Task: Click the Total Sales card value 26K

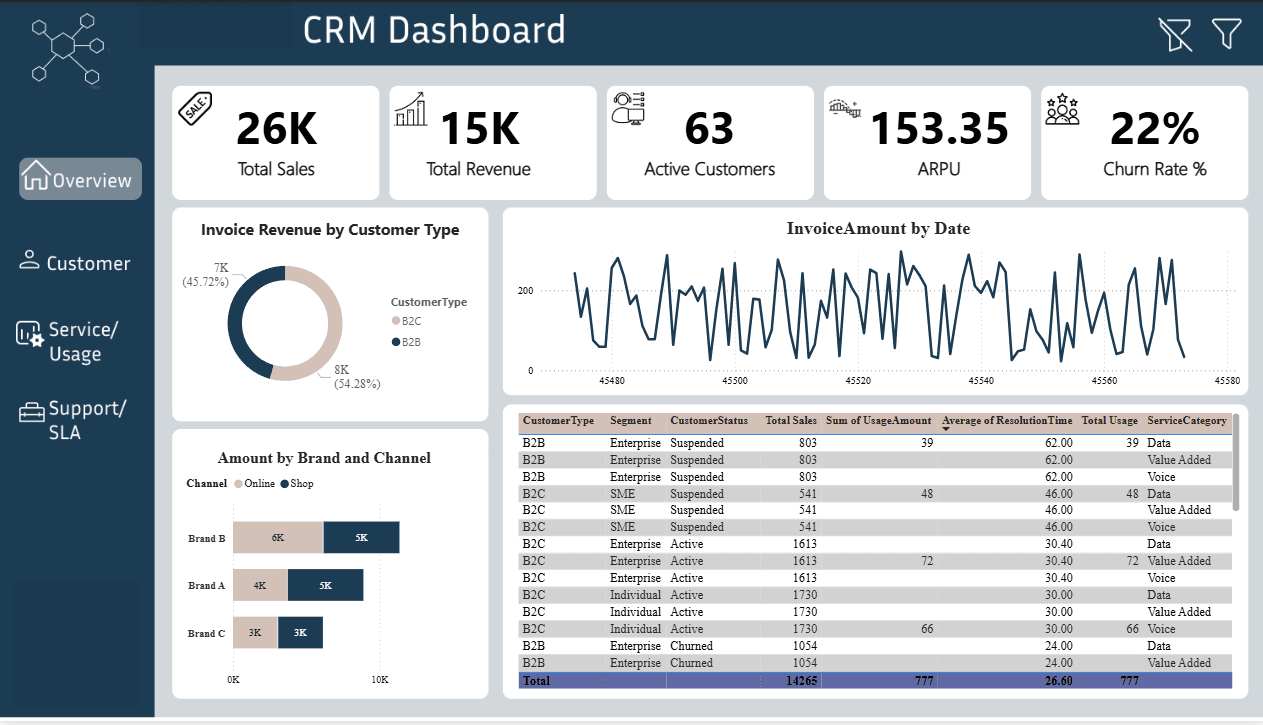Action: pos(276,129)
